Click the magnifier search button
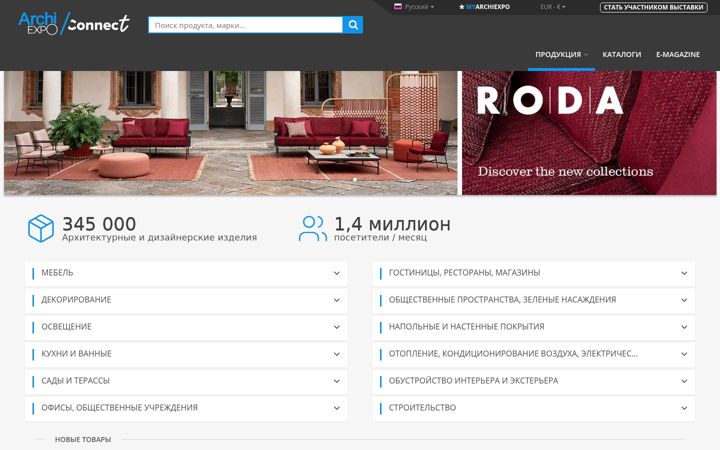Viewport: 720px width, 450px height. click(x=353, y=25)
